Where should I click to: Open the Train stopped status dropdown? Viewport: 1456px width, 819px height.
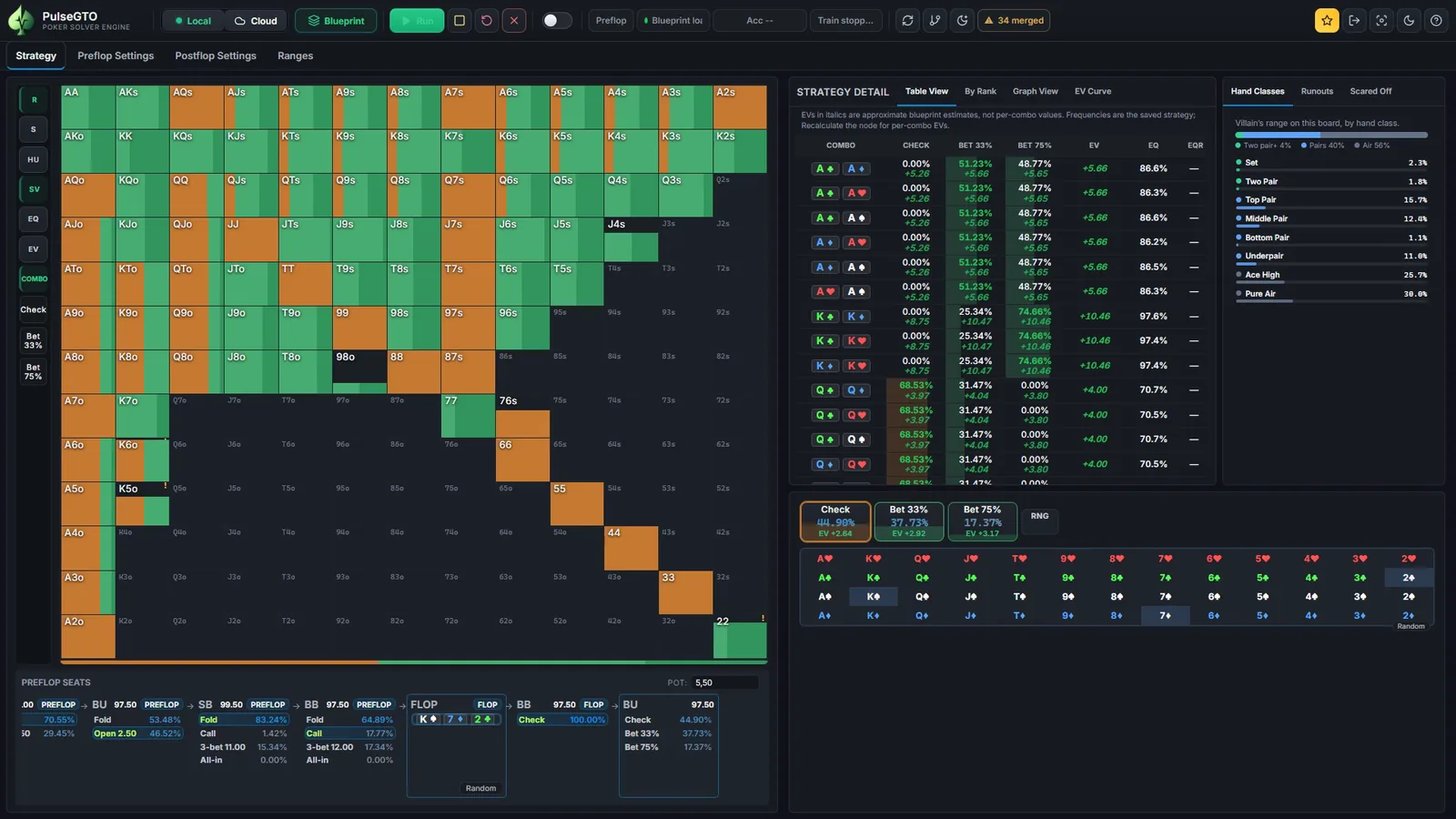point(845,20)
